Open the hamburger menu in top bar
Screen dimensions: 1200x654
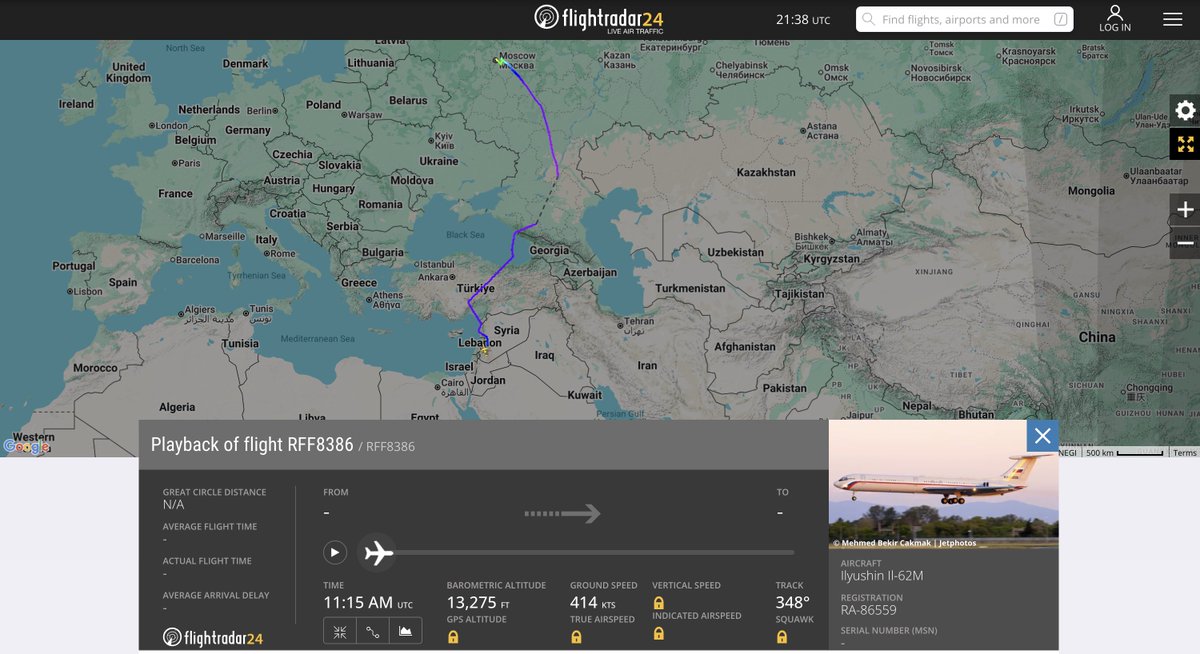[x=1172, y=19]
